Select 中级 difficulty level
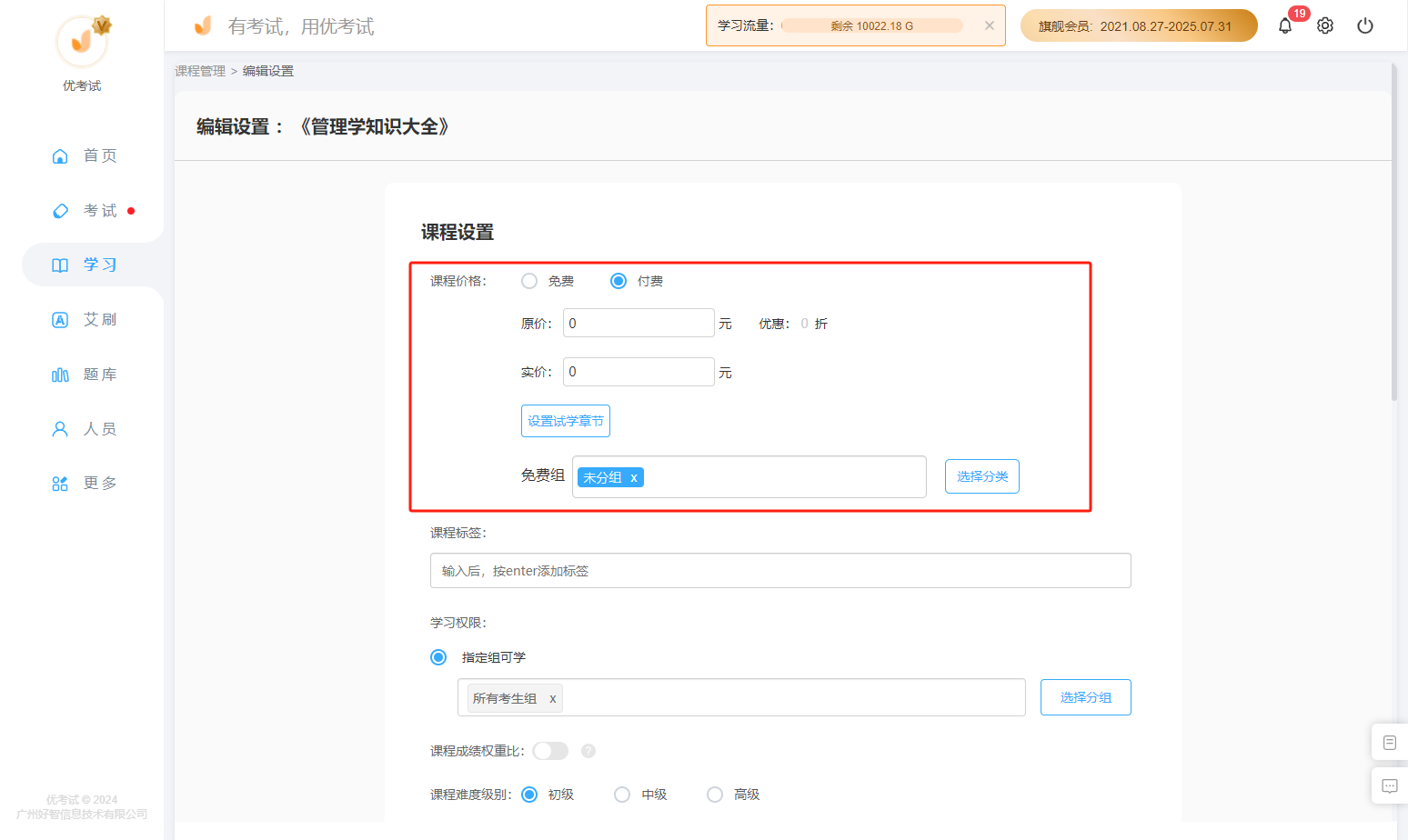1408x840 pixels. [622, 795]
